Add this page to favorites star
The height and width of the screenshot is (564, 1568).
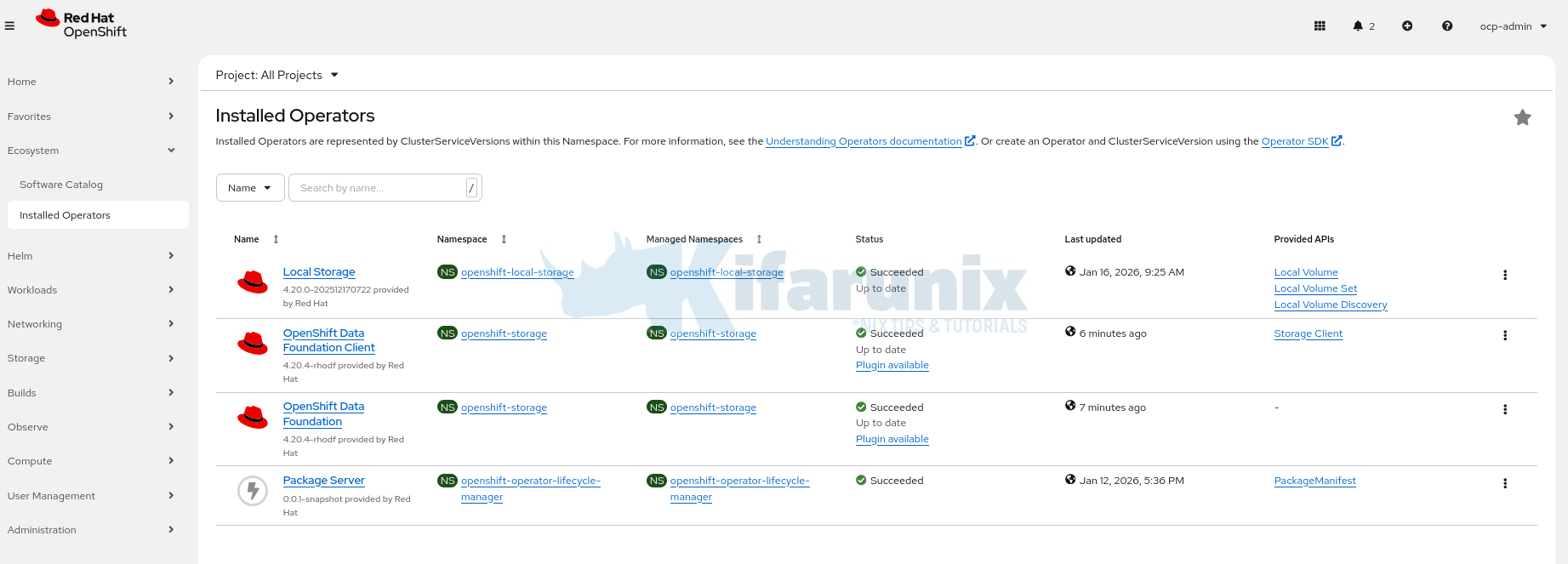1523,117
